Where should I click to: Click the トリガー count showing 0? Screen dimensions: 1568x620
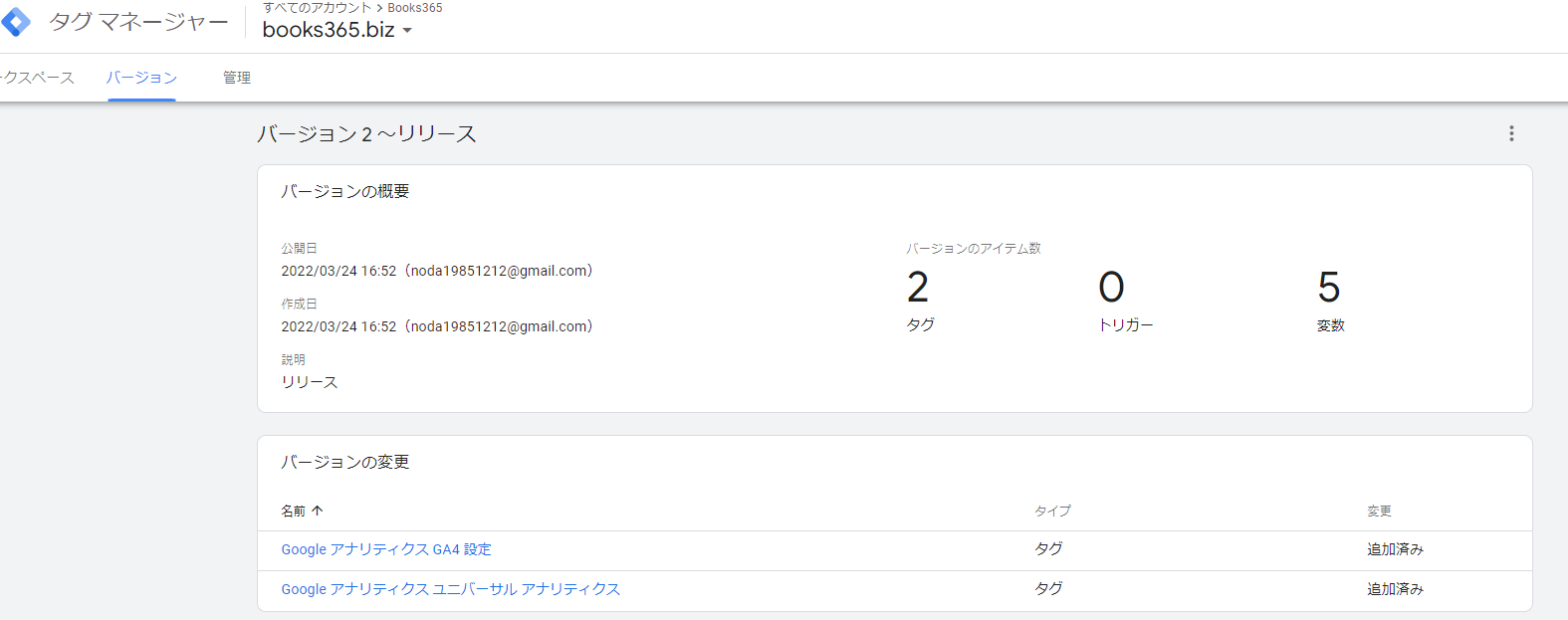click(1113, 289)
